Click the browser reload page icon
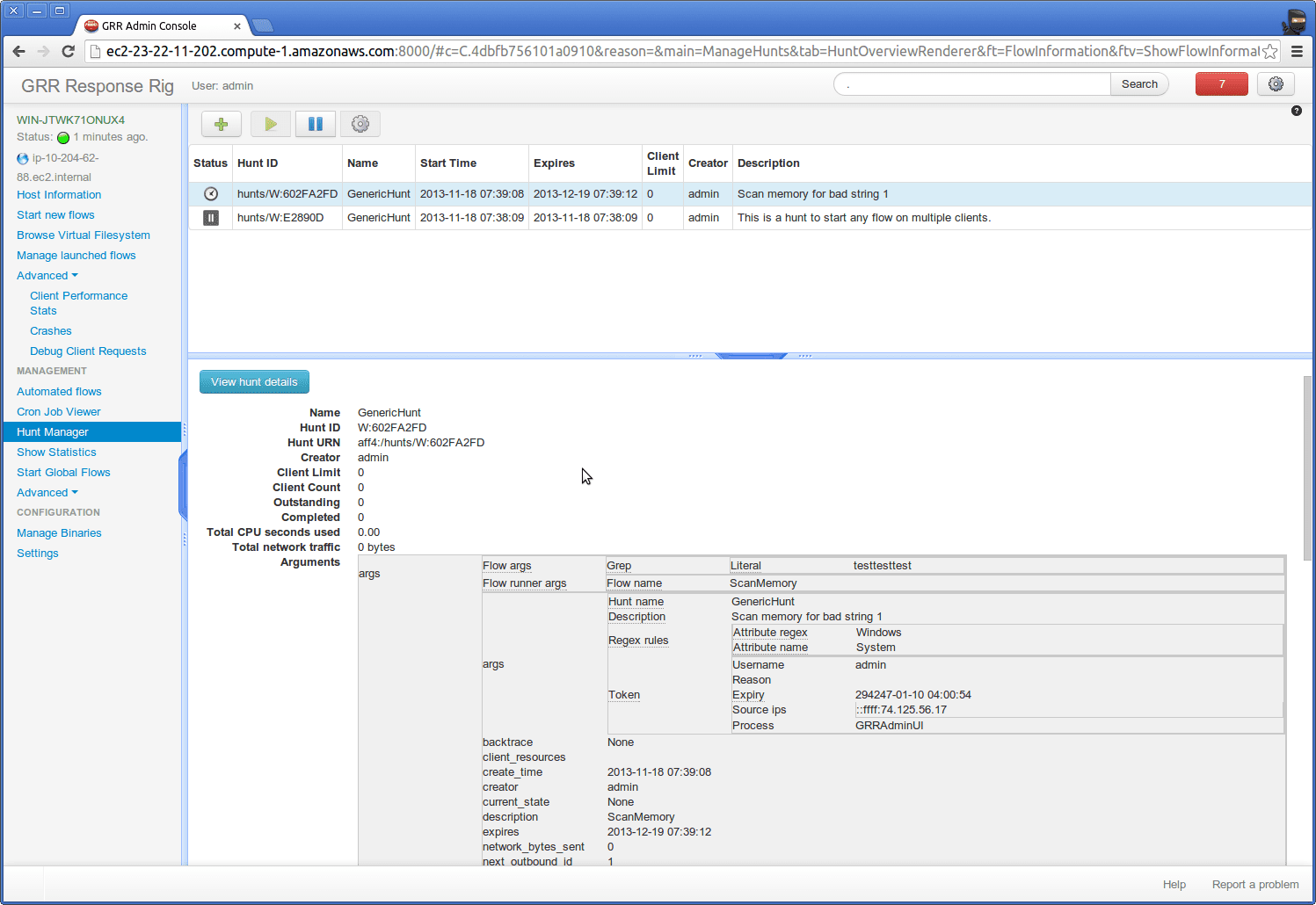Viewport: 1316px width, 905px height. point(68,52)
